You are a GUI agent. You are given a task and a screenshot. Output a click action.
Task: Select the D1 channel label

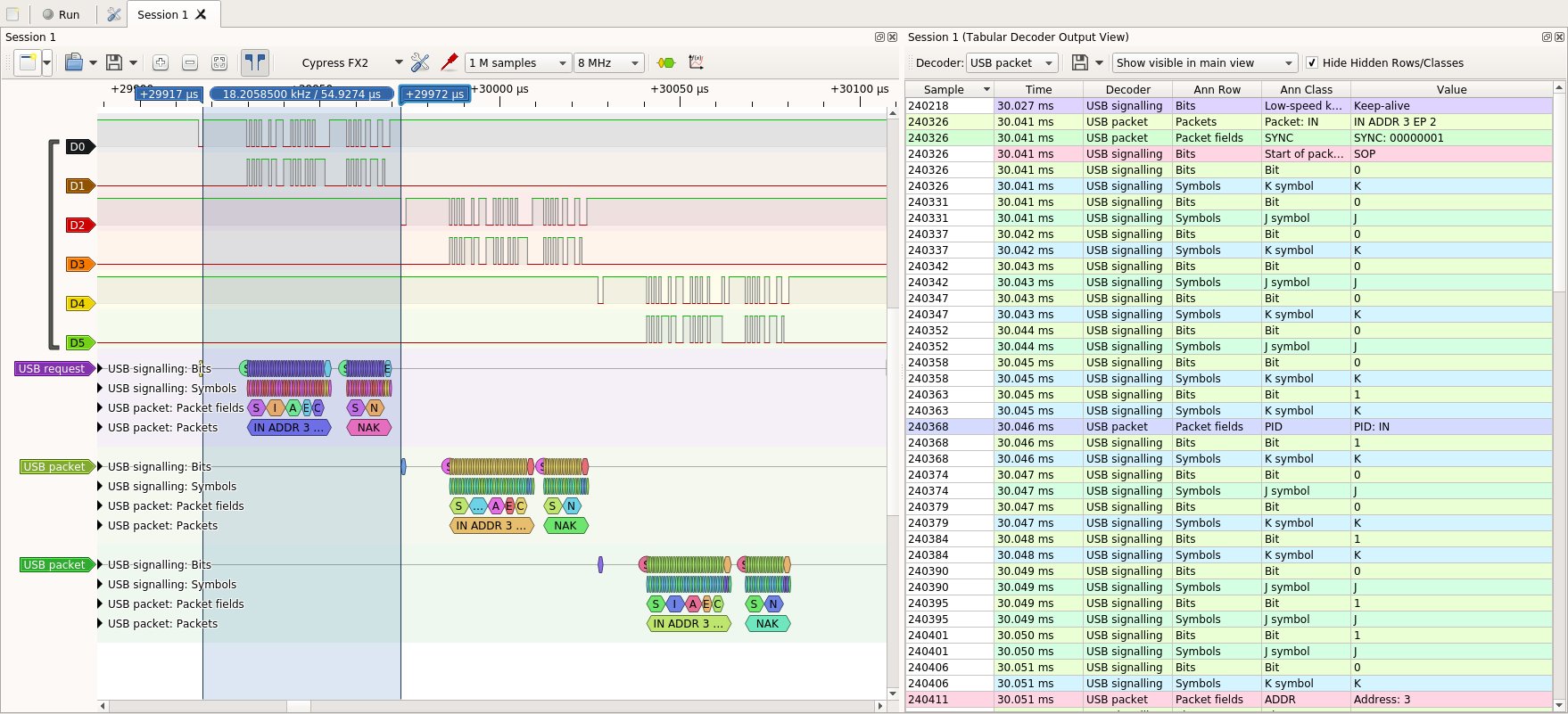[79, 185]
